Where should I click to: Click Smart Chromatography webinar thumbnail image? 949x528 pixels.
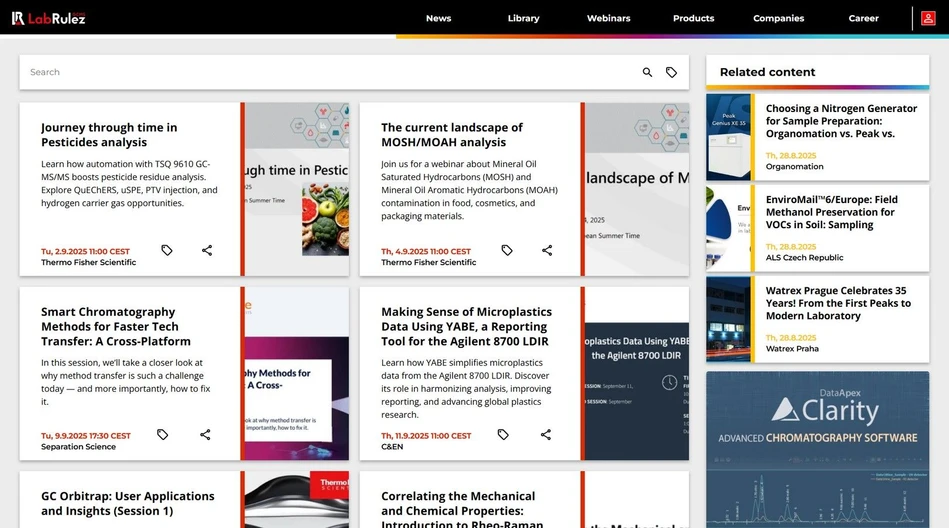pos(297,374)
